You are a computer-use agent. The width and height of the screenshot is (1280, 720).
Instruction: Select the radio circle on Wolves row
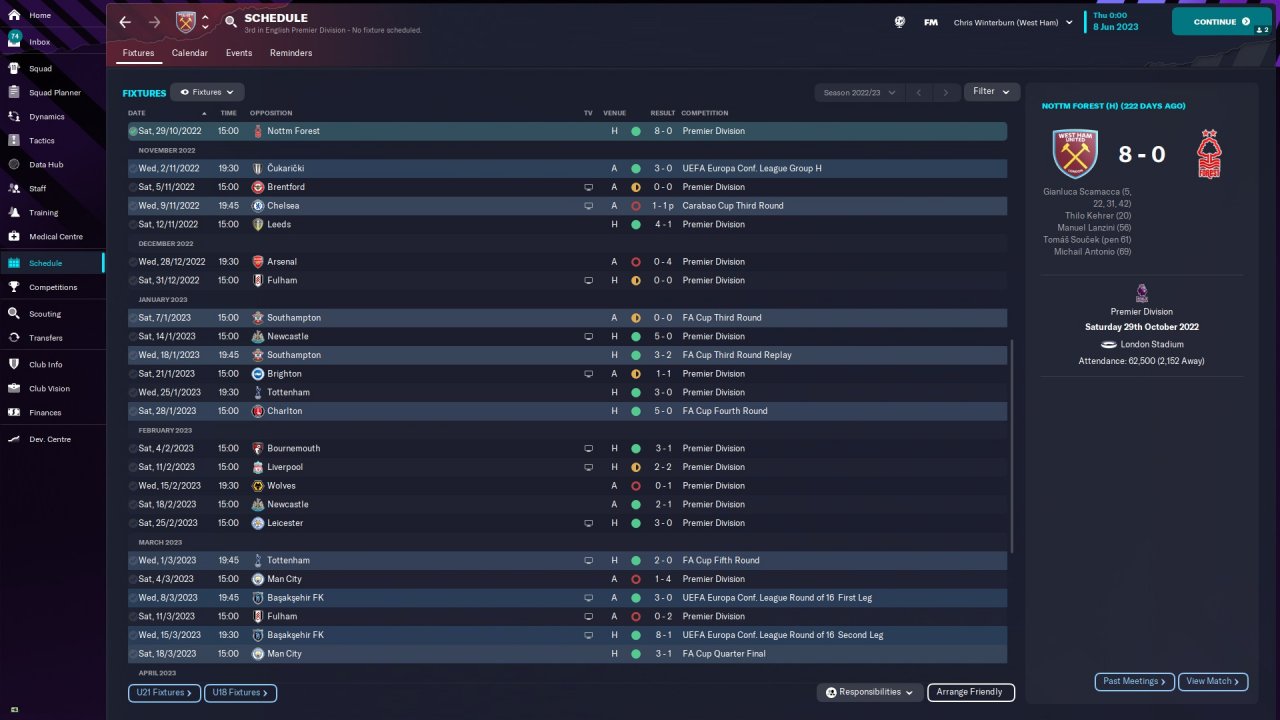[x=133, y=486]
